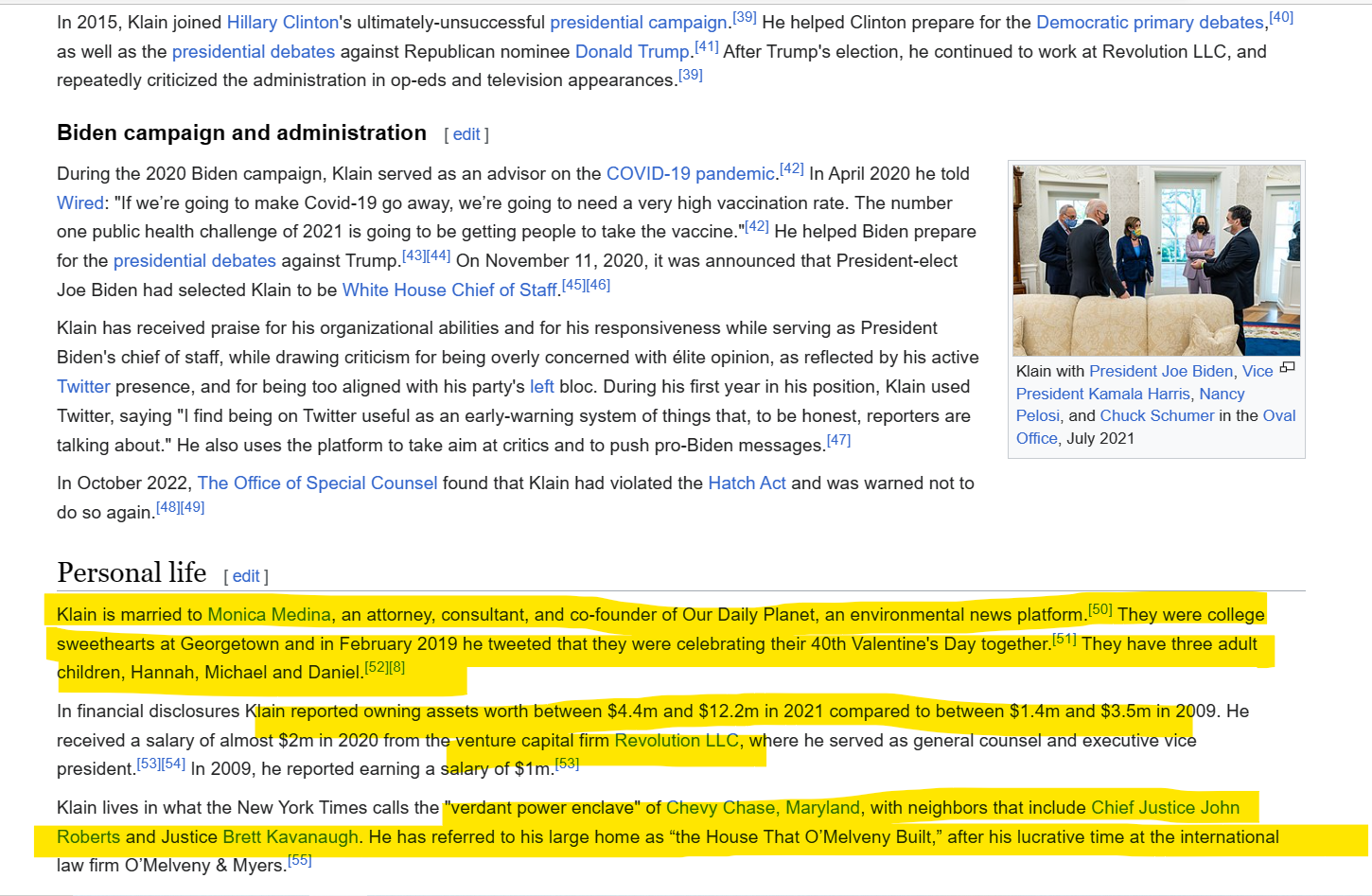Jump to citation [46]
The height and width of the screenshot is (896, 1372).
[x=598, y=285]
